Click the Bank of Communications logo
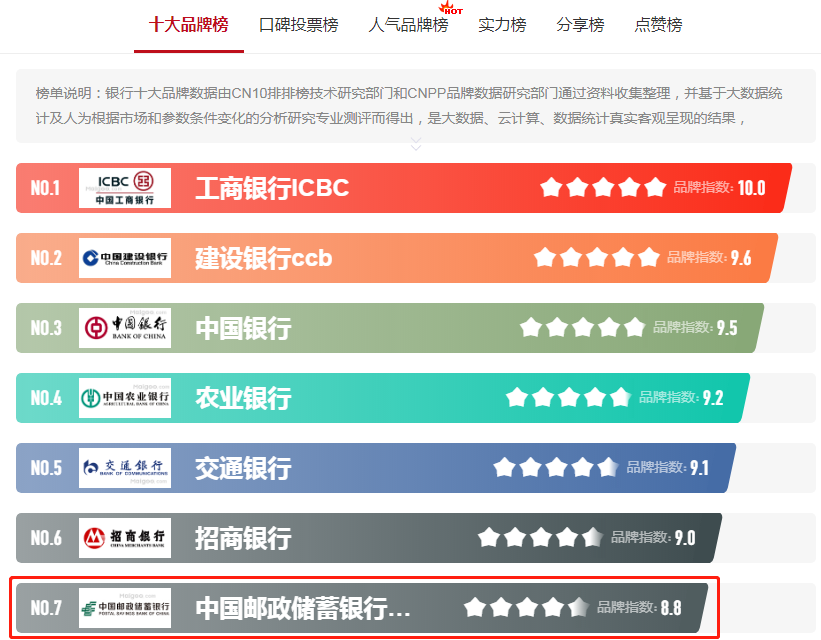 125,468
